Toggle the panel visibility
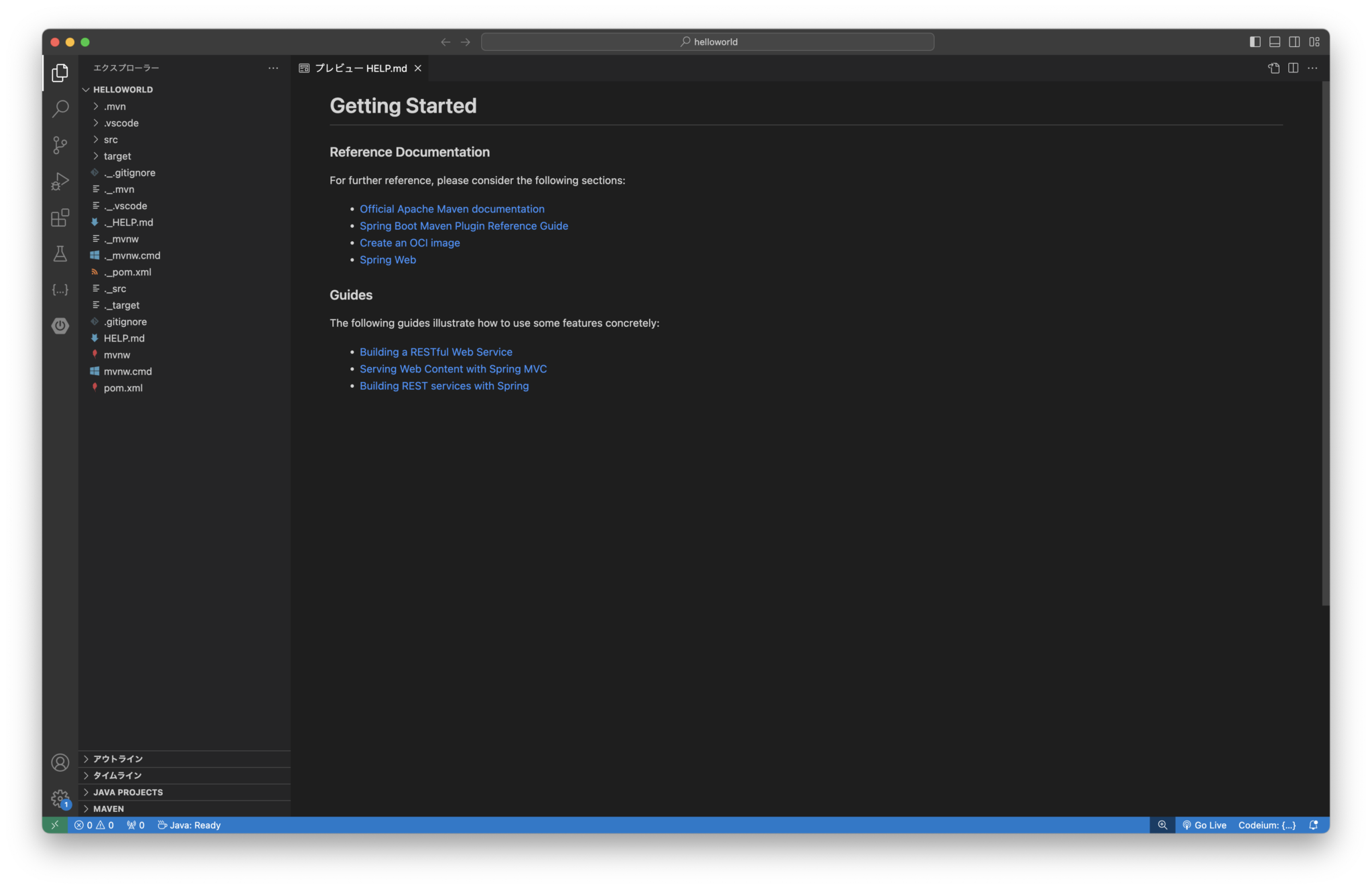This screenshot has width=1372, height=889. tap(1274, 41)
